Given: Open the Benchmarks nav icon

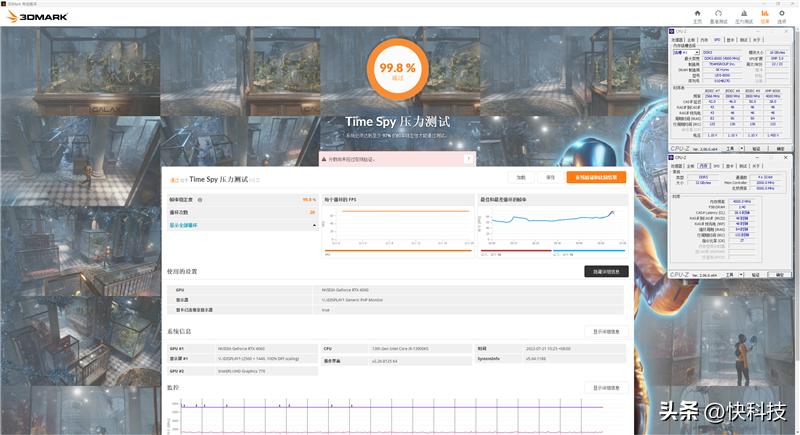Looking at the screenshot, I should tap(718, 15).
